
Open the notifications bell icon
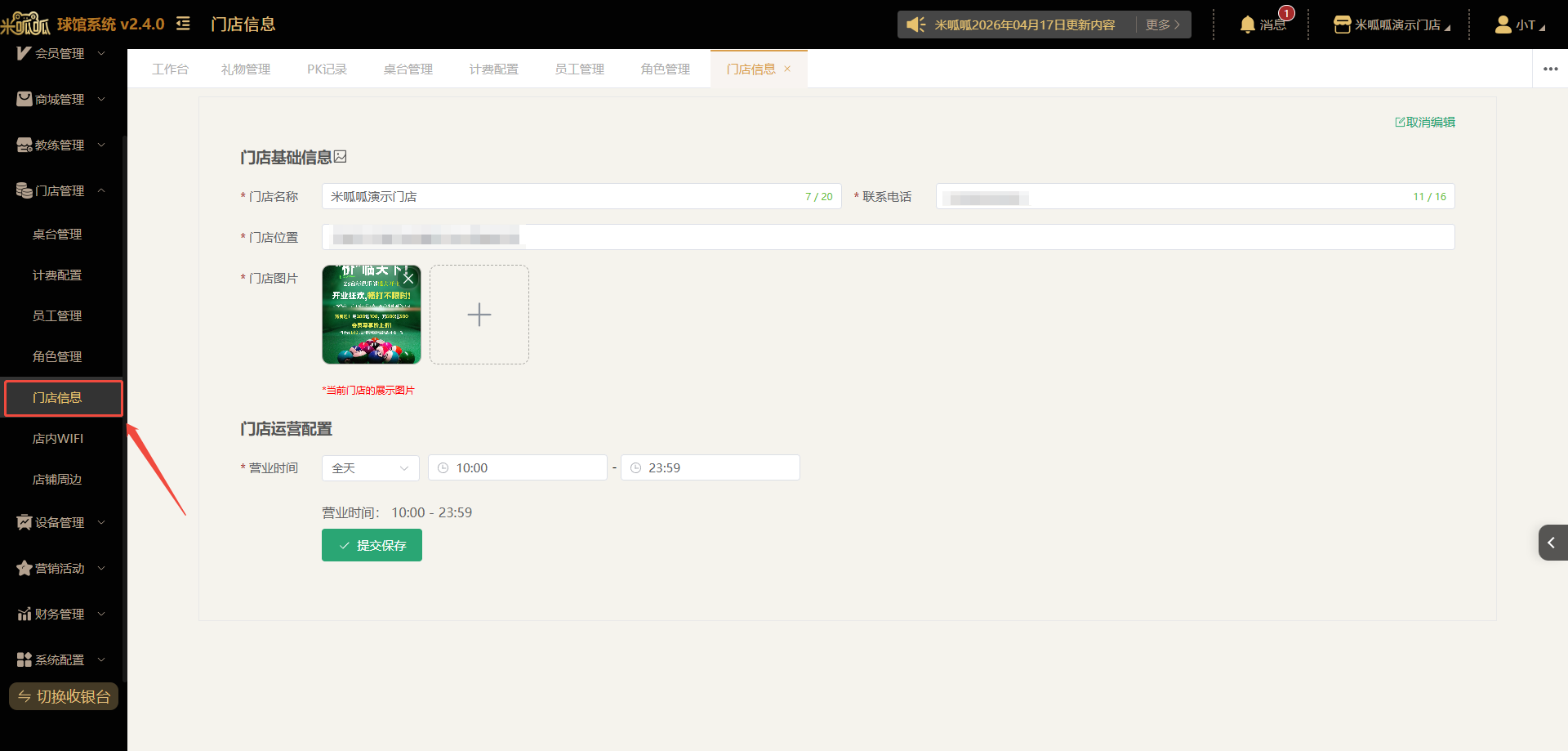(x=1247, y=25)
